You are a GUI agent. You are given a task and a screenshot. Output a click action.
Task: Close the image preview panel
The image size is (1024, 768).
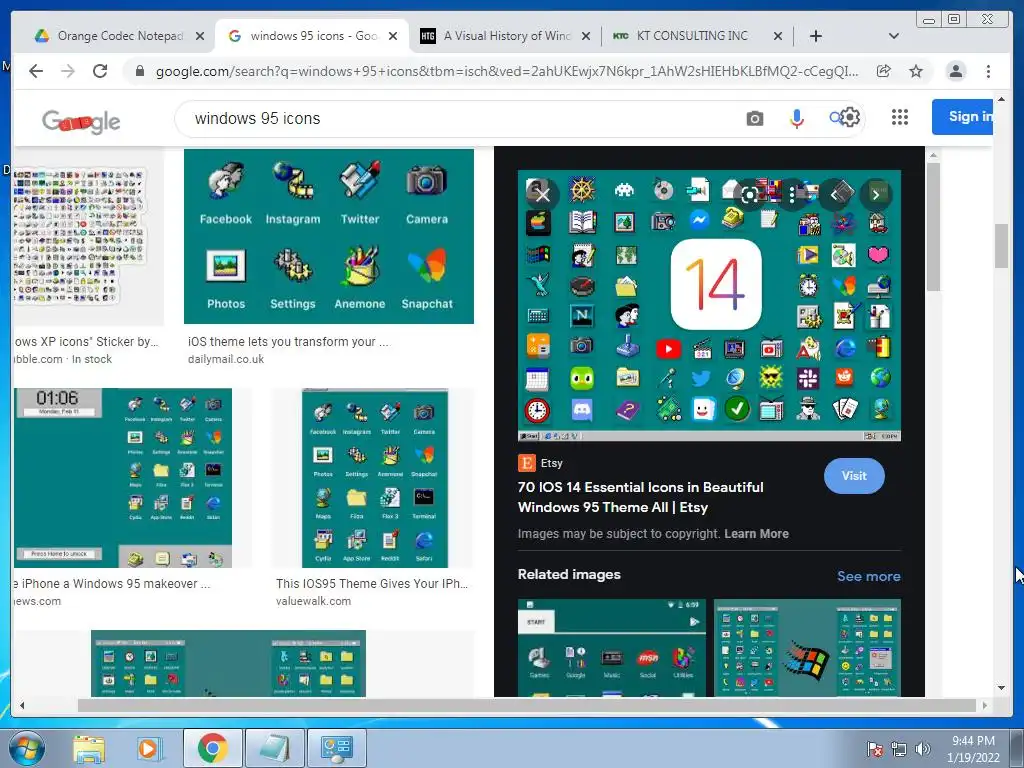tap(543, 194)
